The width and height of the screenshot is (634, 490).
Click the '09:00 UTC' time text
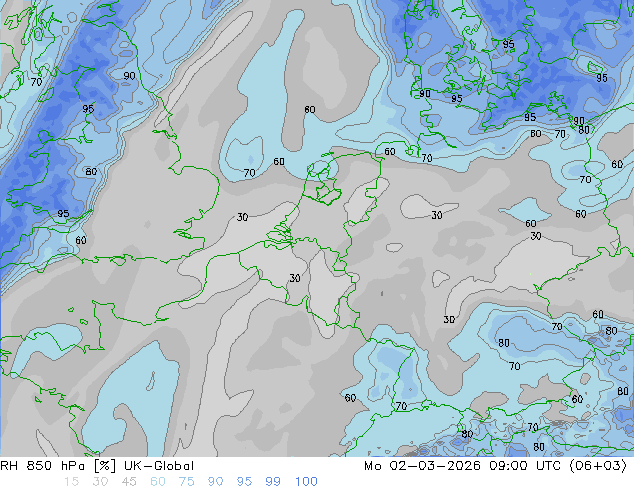(x=527, y=466)
